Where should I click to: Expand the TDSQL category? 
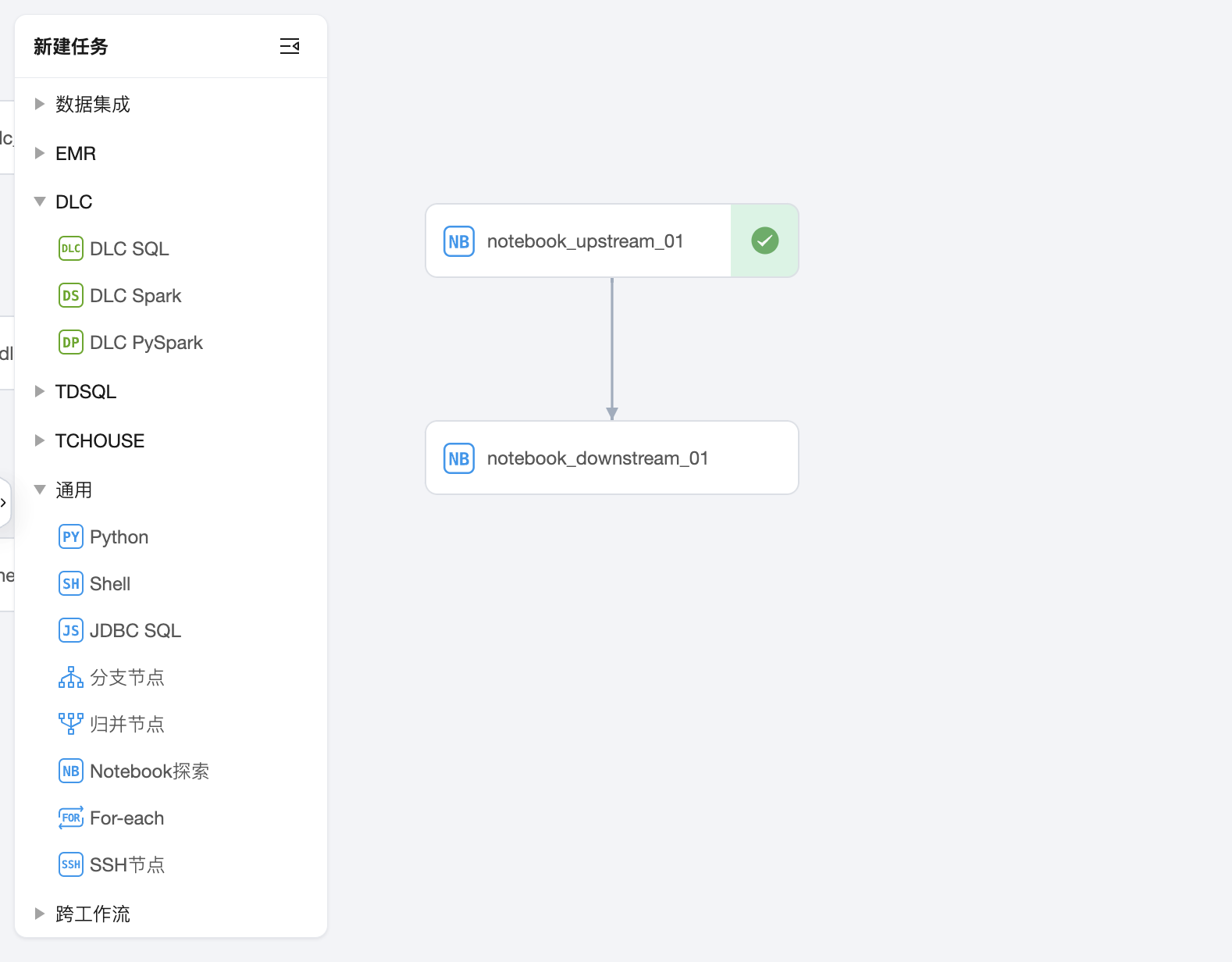point(40,391)
